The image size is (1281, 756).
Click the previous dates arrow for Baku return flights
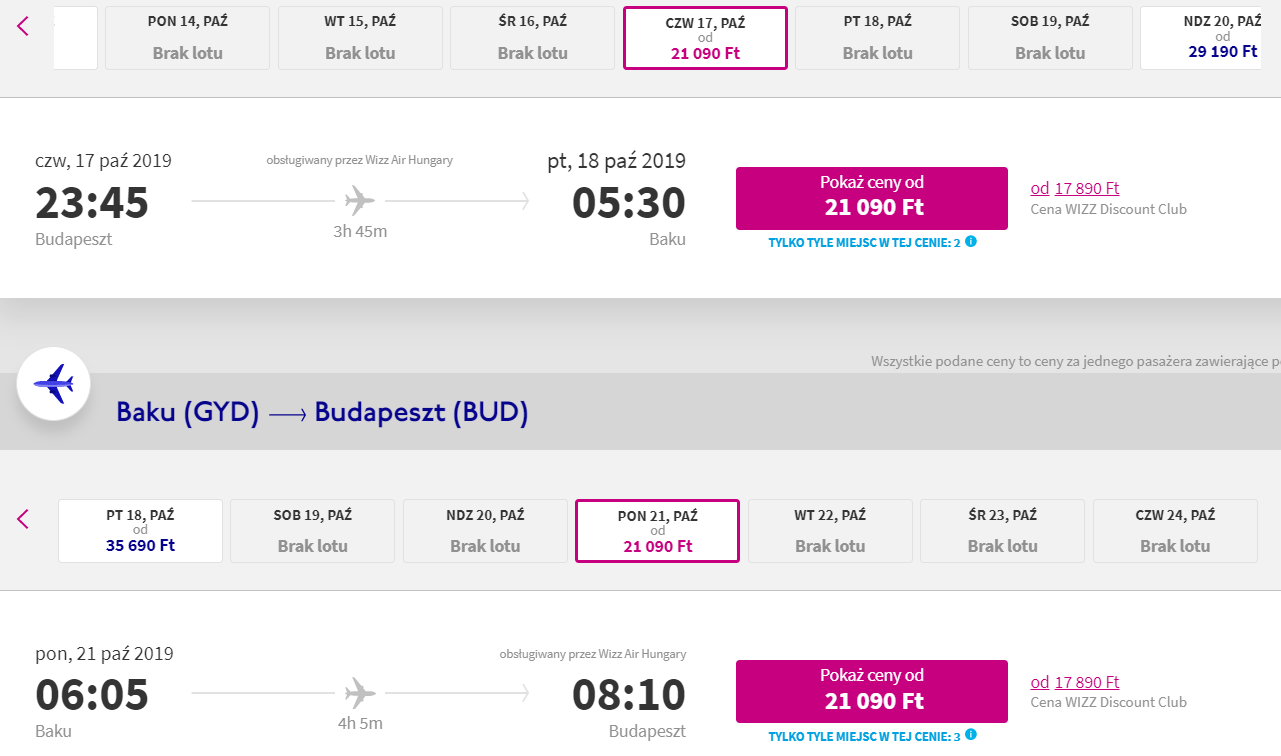pyautogui.click(x=24, y=519)
